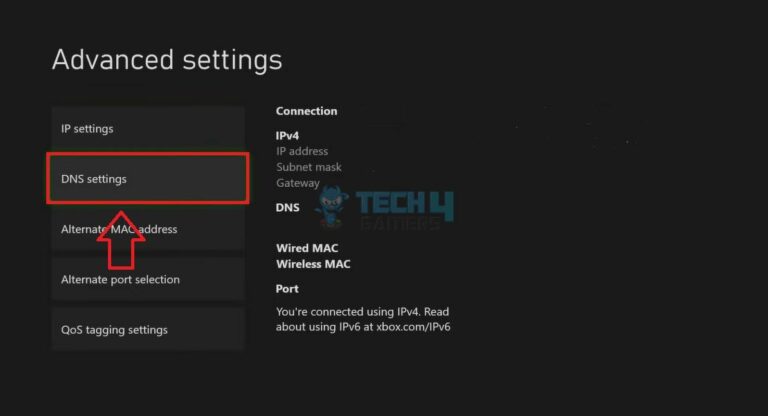Viewport: 768px width, 416px height.
Task: Click the IP address field label
Action: [302, 151]
